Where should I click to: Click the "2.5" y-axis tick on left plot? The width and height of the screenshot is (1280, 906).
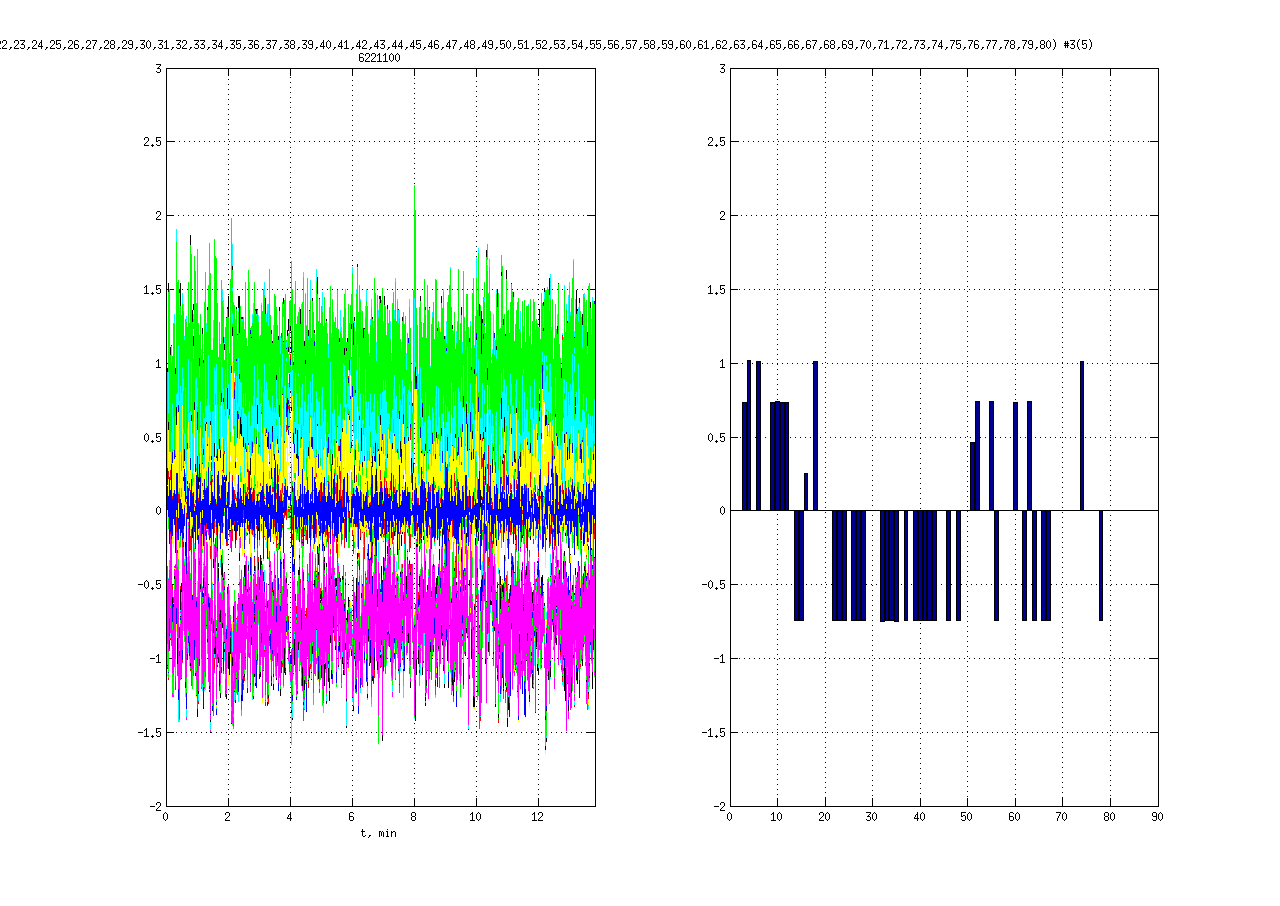(x=152, y=142)
